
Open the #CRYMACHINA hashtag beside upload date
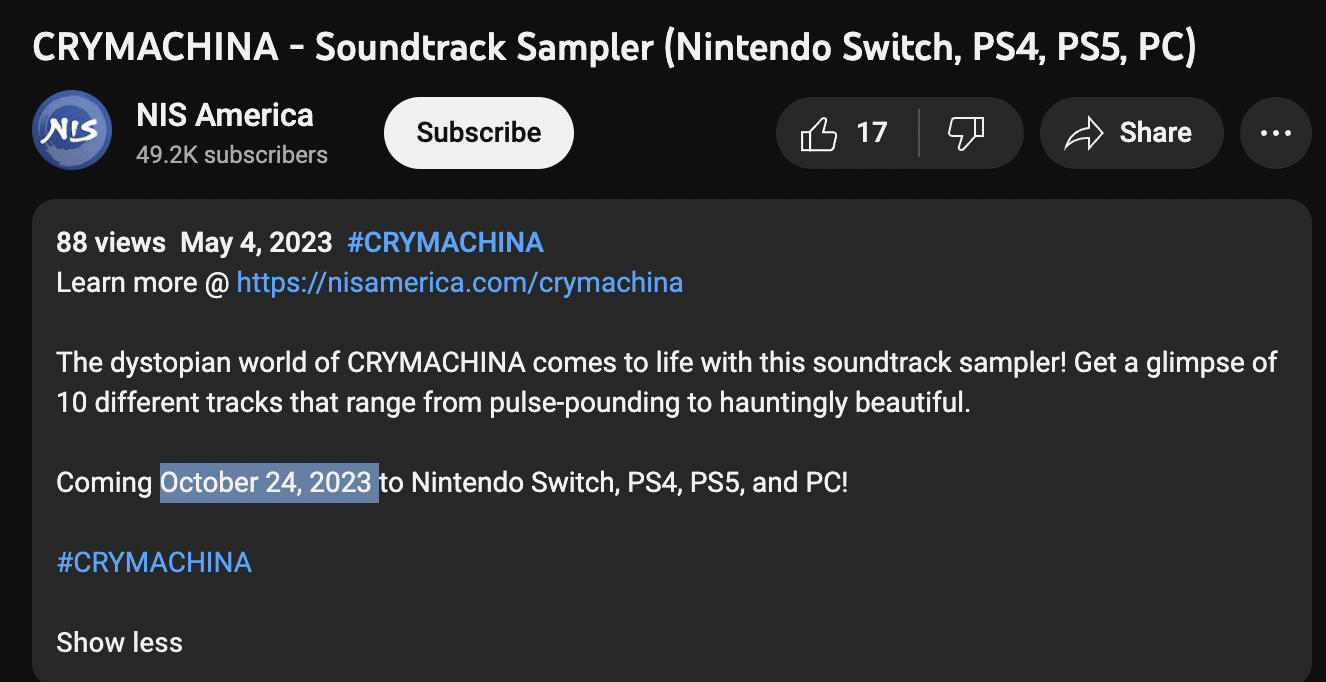(x=445, y=242)
